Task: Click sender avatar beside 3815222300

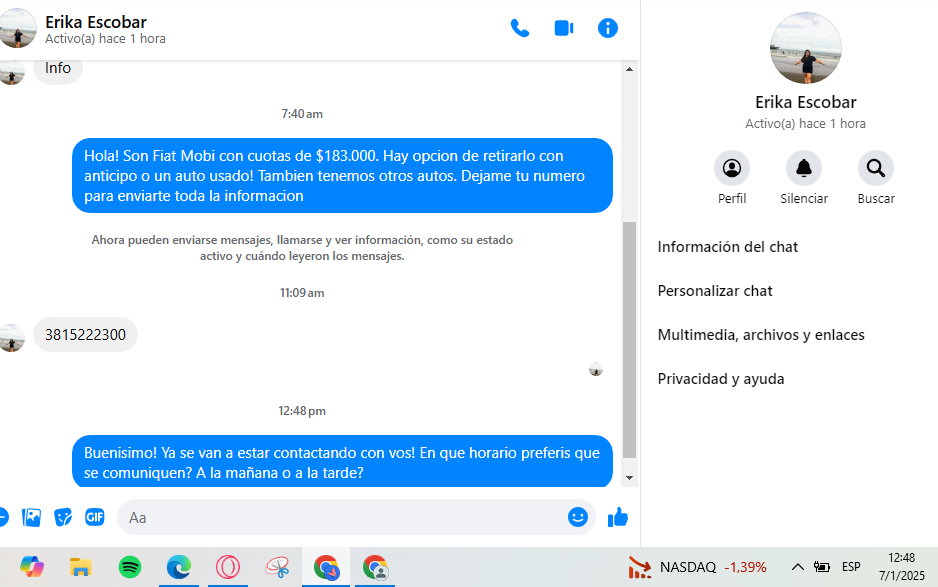Action: [12, 339]
